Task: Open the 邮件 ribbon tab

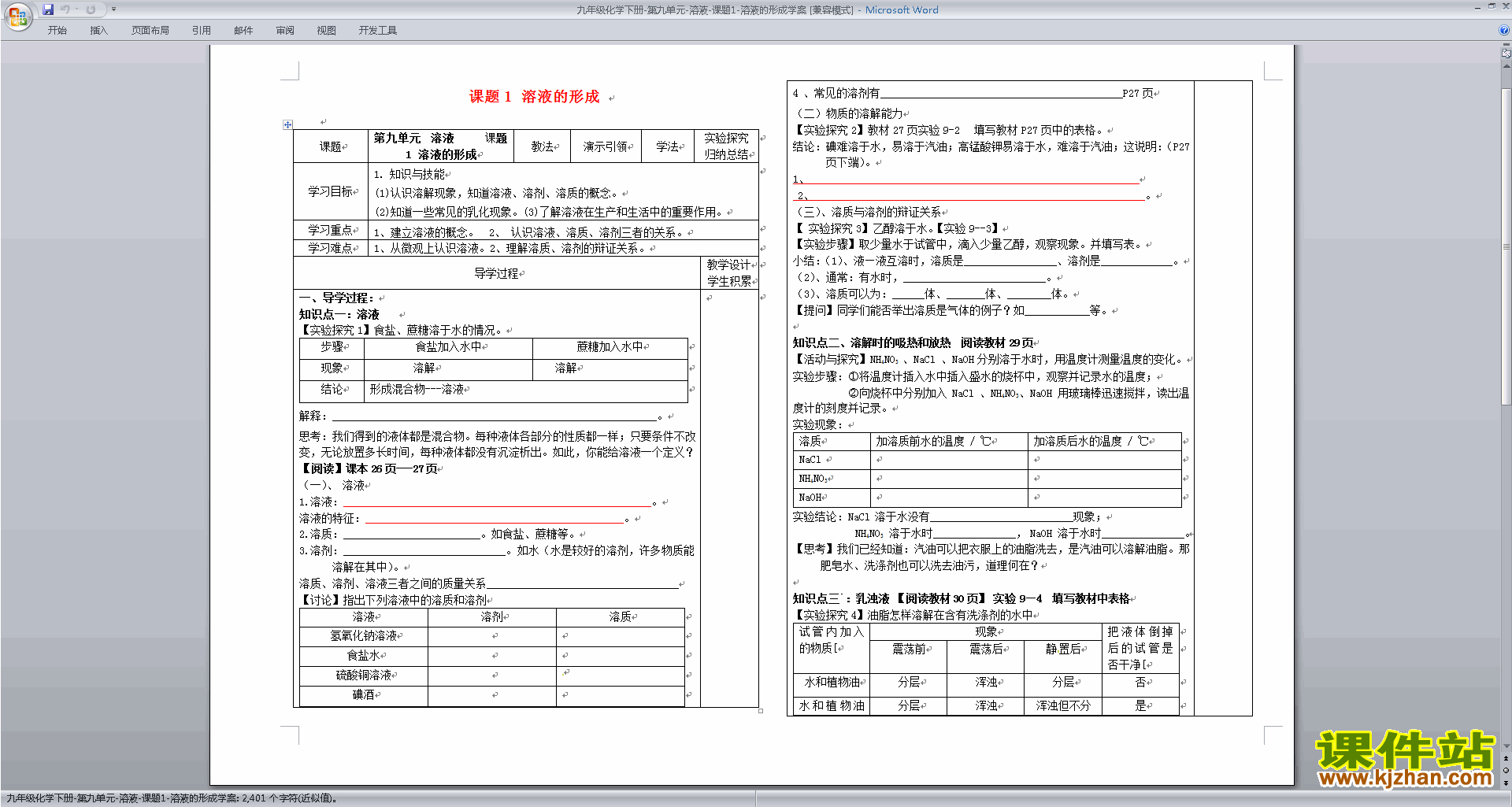Action: pyautogui.click(x=243, y=31)
